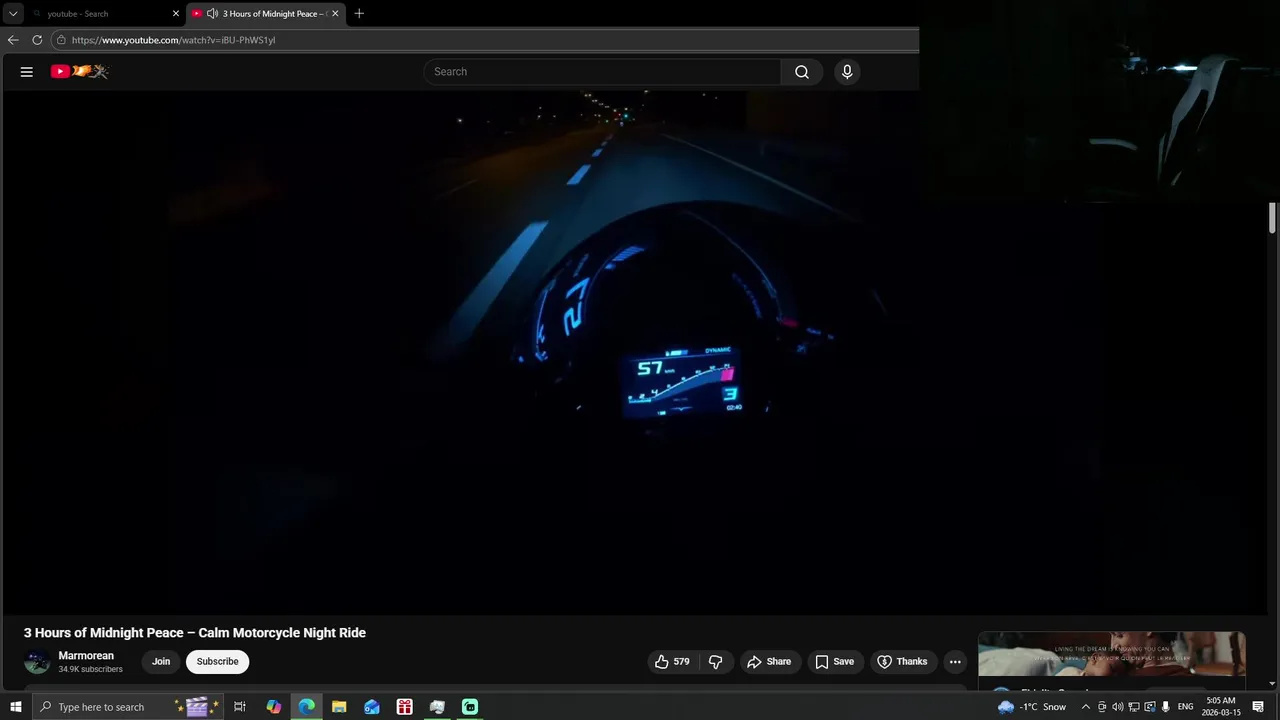The height and width of the screenshot is (720, 1280).
Task: Go to YouTube home via logo
Action: pyautogui.click(x=79, y=72)
